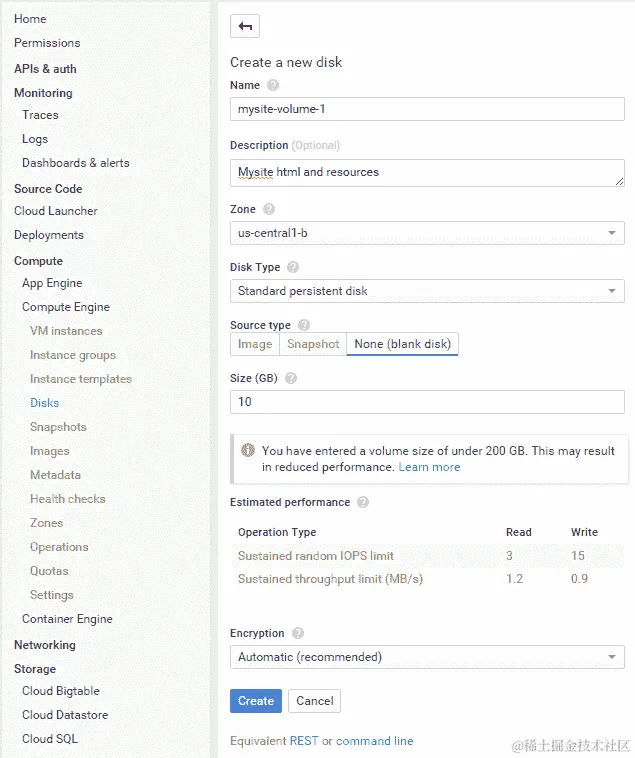Click the Cancel button
The width and height of the screenshot is (635, 758).
tap(315, 701)
